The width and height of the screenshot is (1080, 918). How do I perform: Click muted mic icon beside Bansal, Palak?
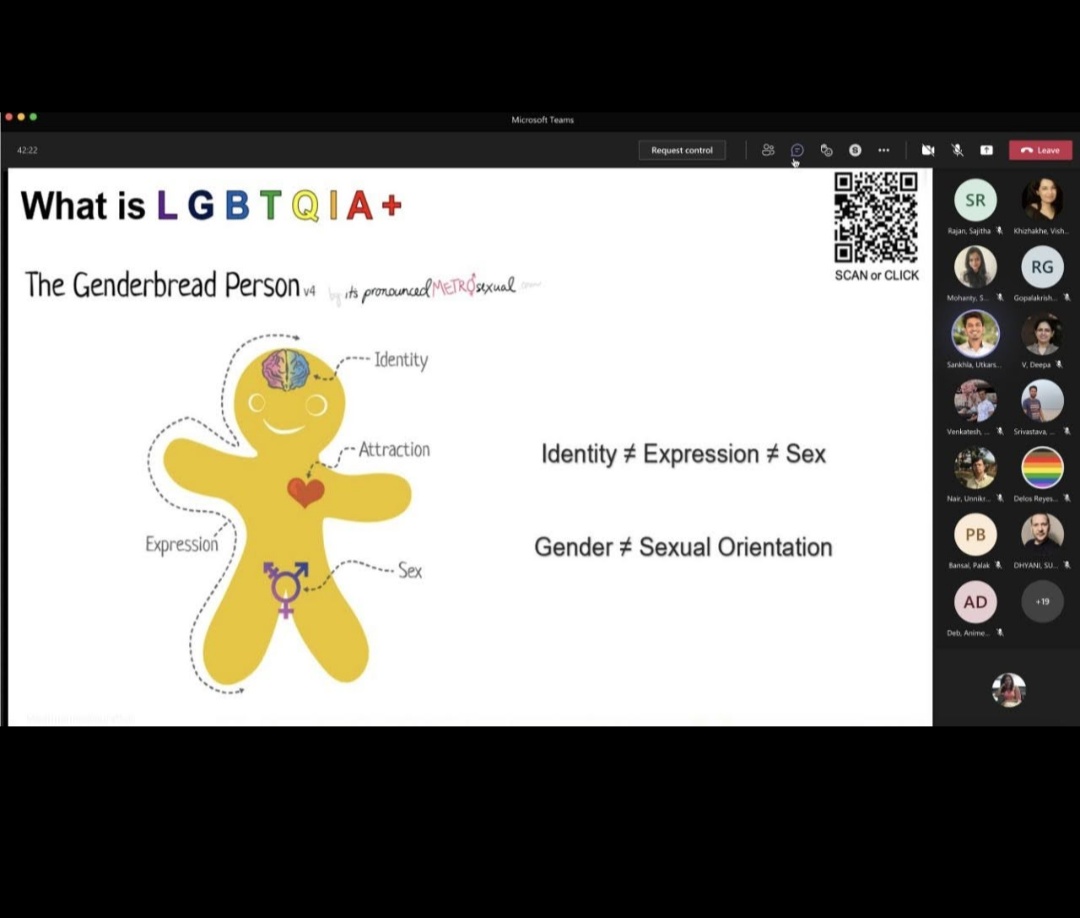point(998,565)
